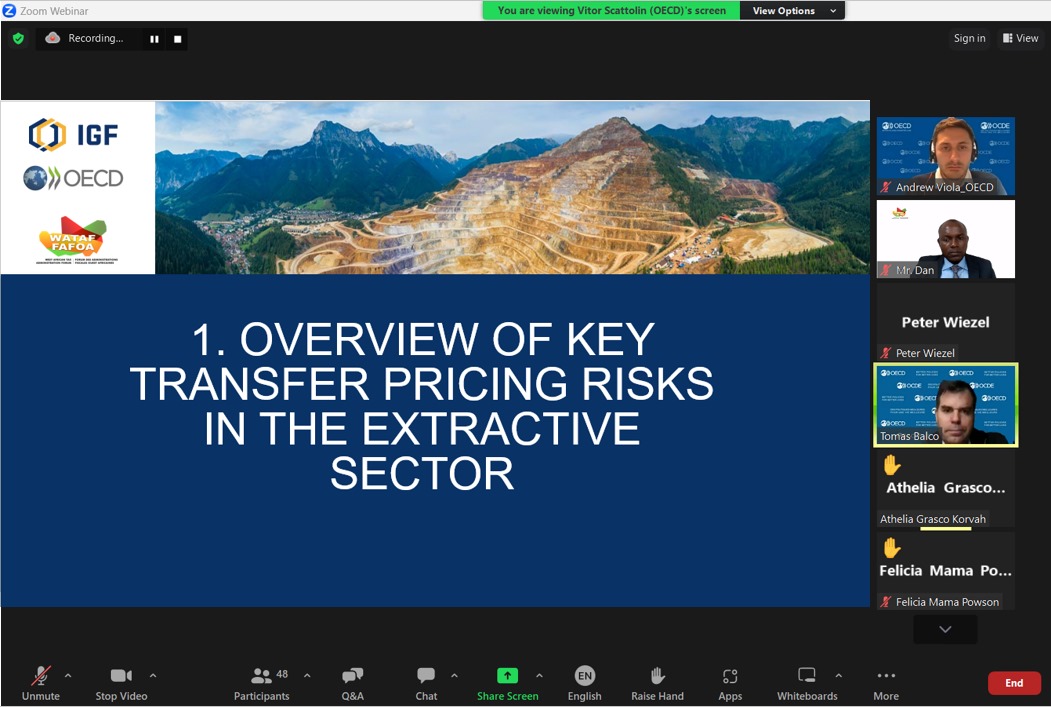Click the OECD logo on the slide
Viewport: 1051px width, 707px height.
point(73,178)
